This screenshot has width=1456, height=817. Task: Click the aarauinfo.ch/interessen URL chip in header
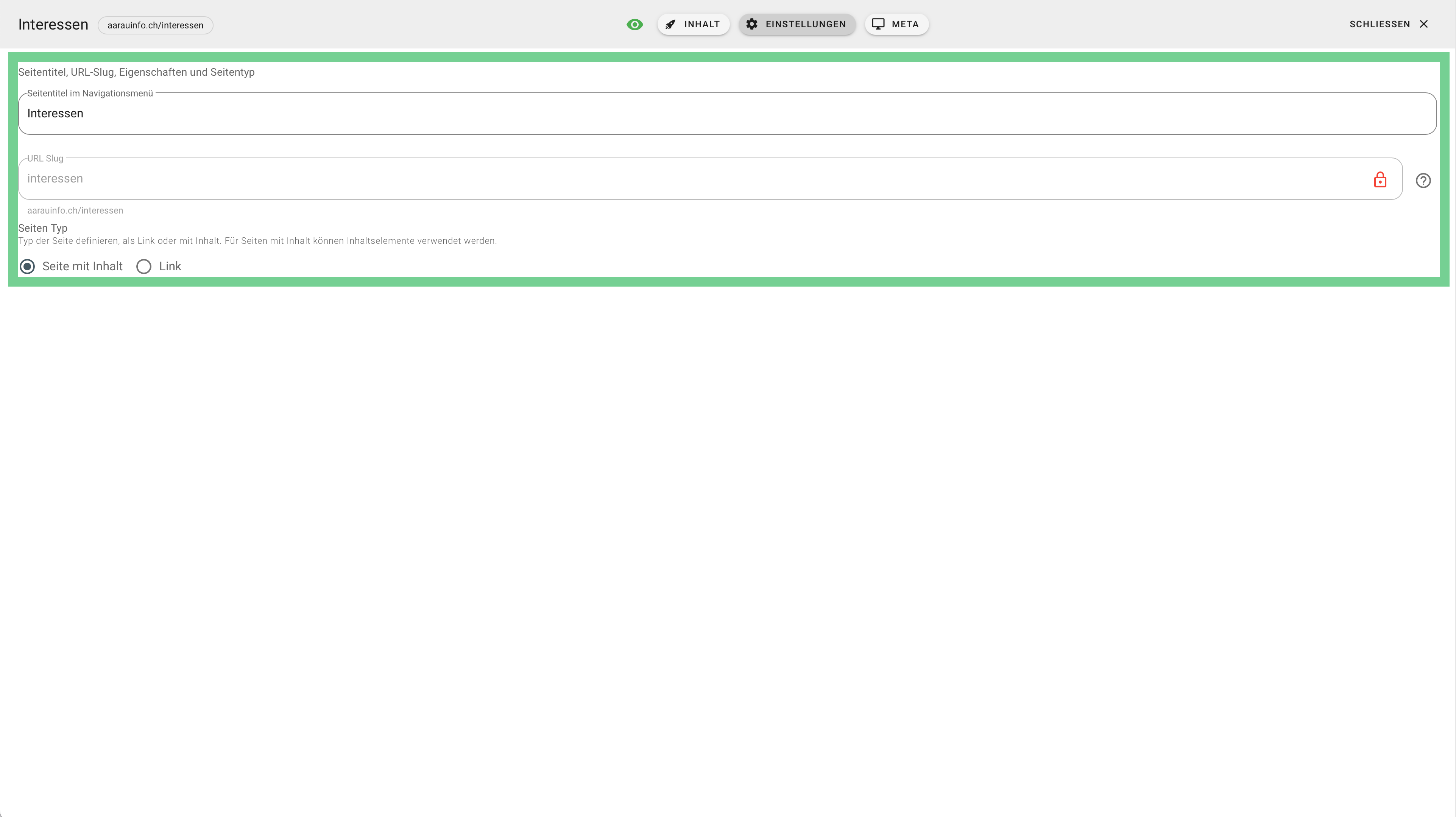(x=156, y=25)
